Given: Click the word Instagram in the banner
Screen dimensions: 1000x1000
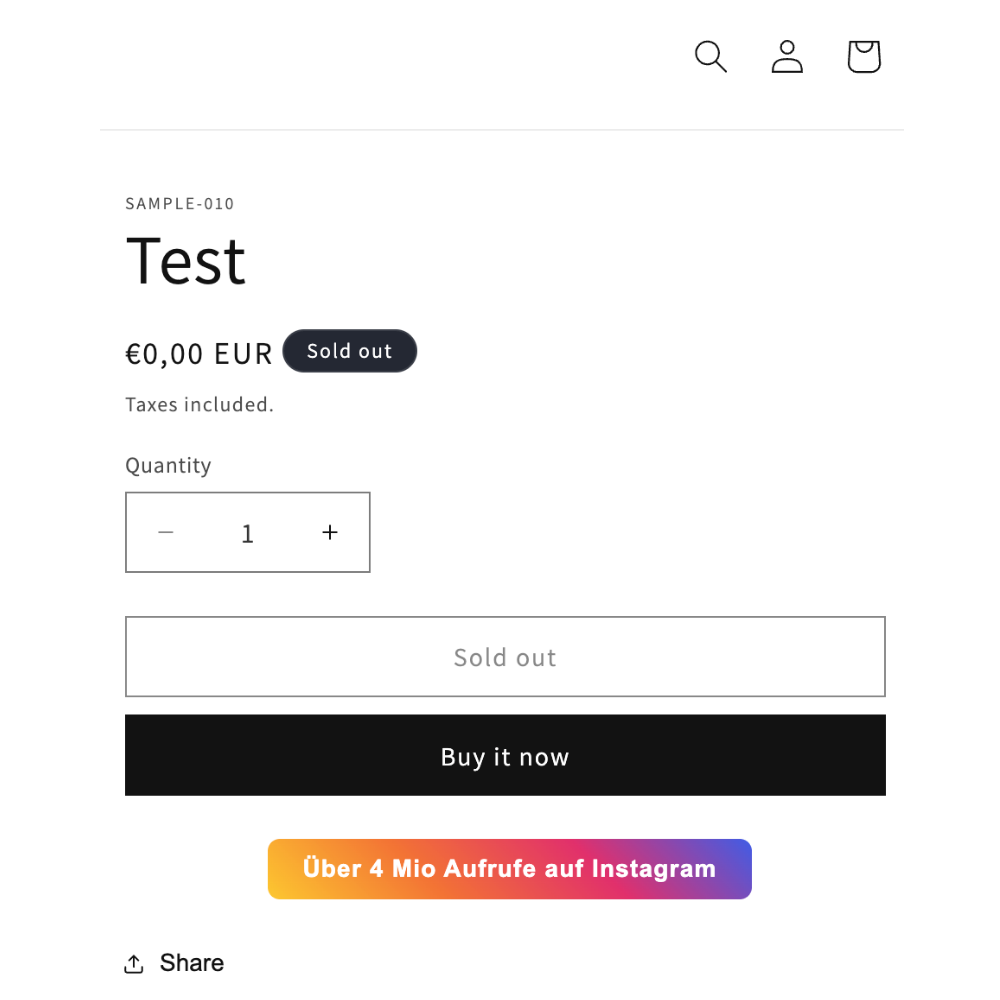Looking at the screenshot, I should tap(654, 869).
